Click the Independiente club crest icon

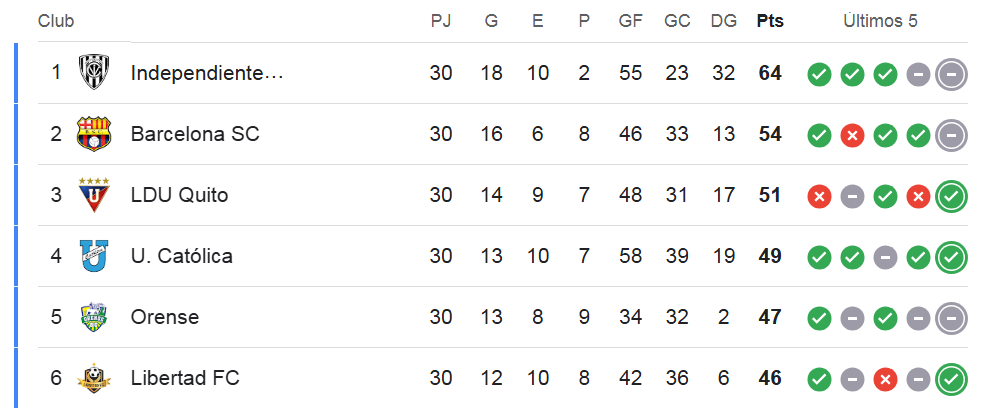pos(94,73)
